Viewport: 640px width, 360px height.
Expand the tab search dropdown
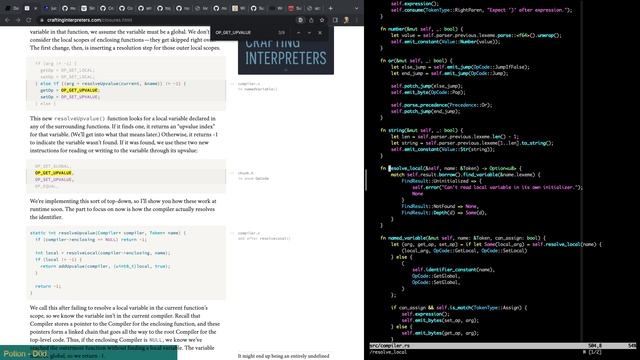click(356, 8)
